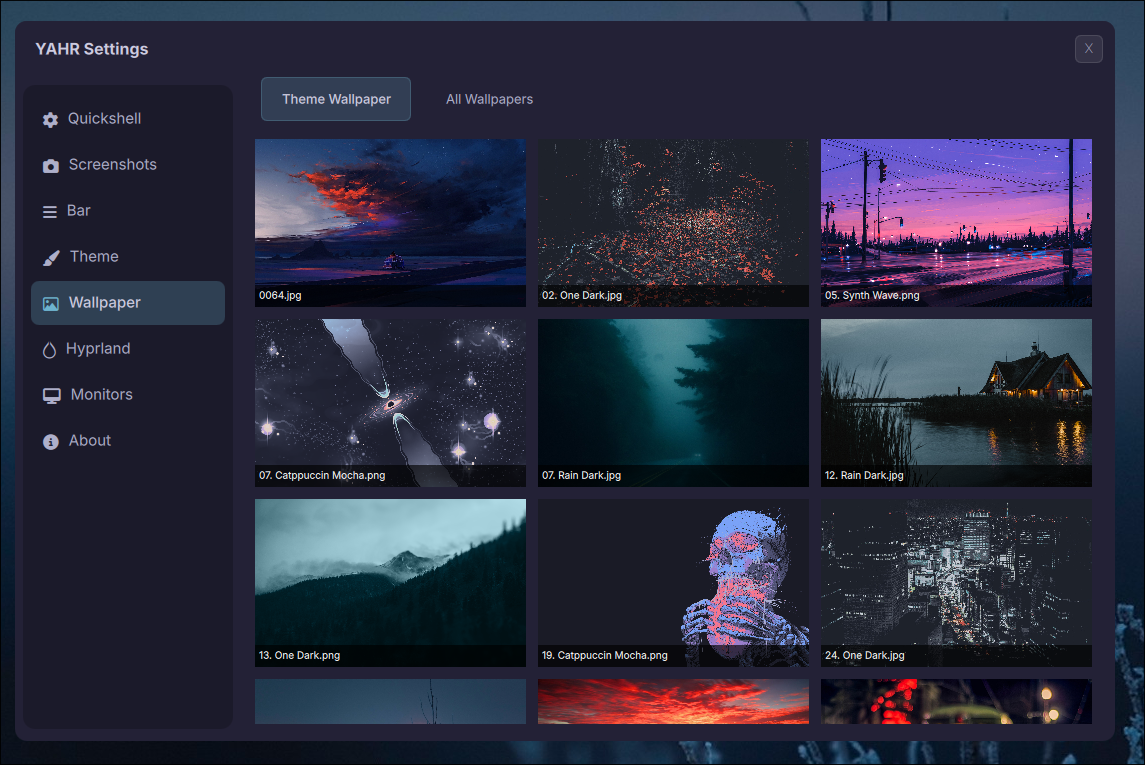Viewport: 1145px width, 765px height.
Task: Pick the partially visible red bokeh lights wallpaper
Action: coord(956,701)
